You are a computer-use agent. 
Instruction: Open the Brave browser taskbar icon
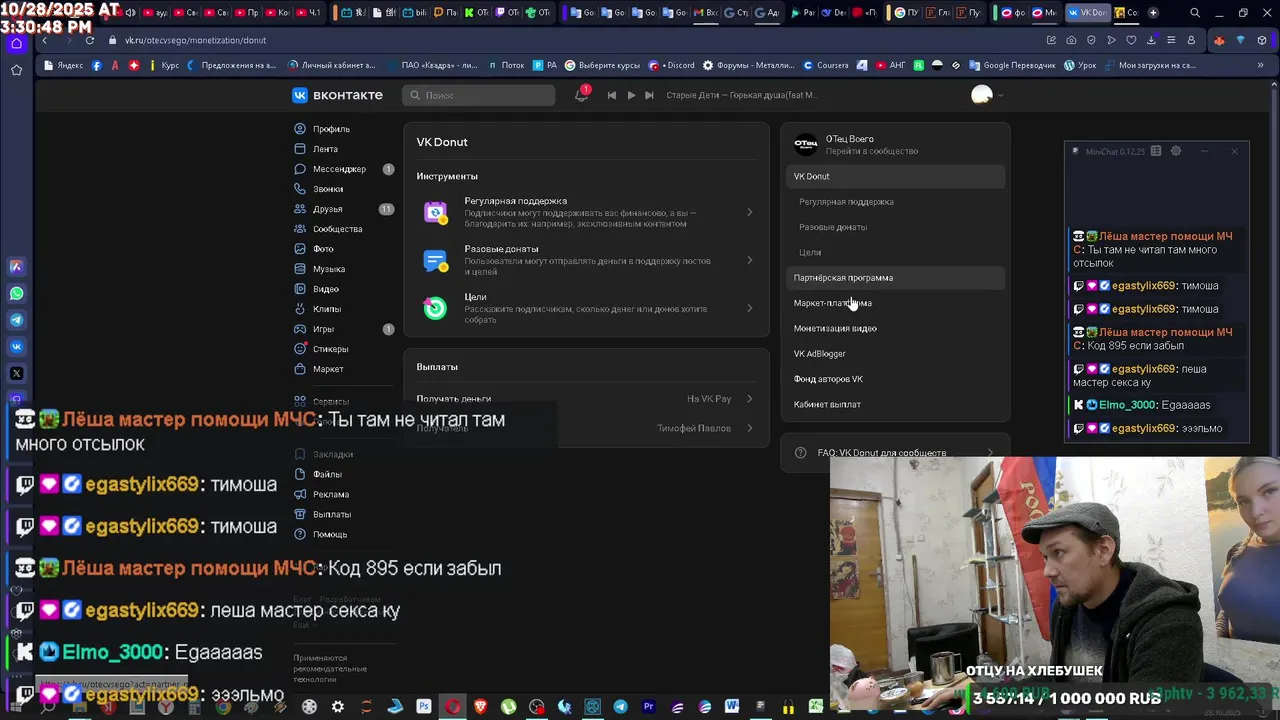point(480,707)
